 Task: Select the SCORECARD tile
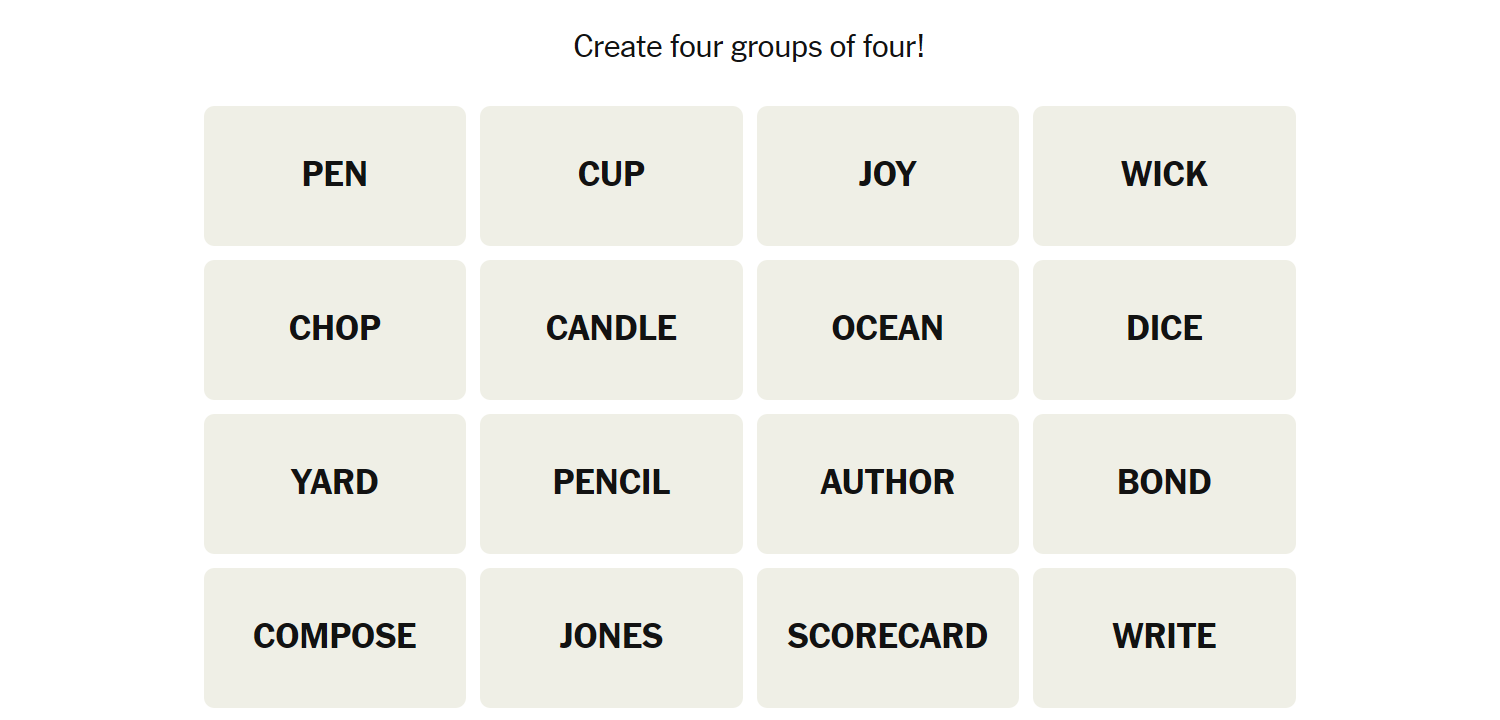point(888,638)
